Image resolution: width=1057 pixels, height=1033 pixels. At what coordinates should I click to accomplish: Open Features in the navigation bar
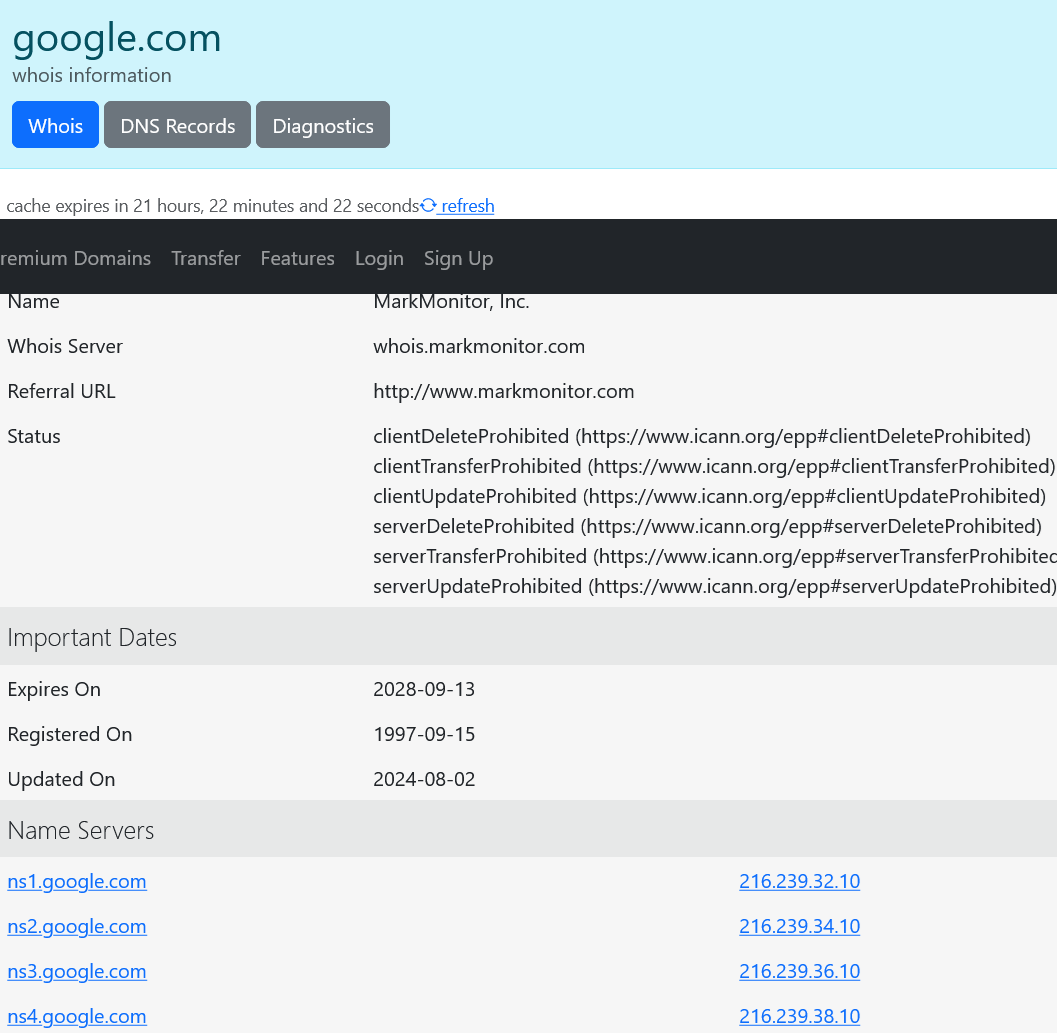tap(297, 258)
